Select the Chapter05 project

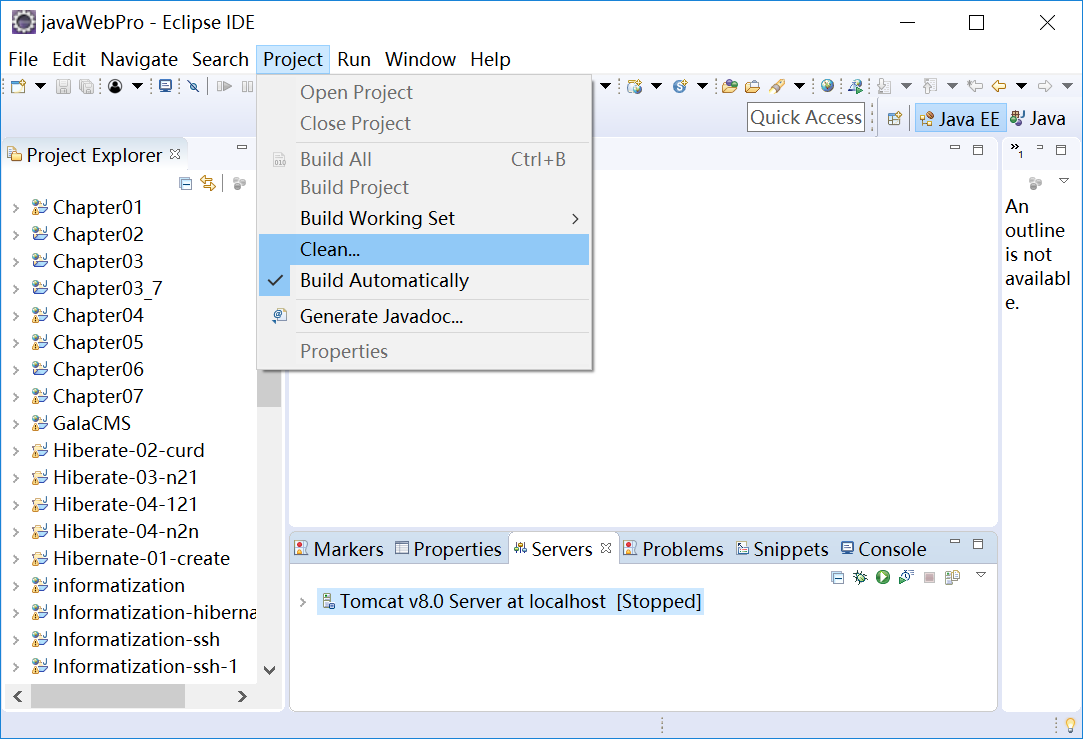click(x=98, y=343)
